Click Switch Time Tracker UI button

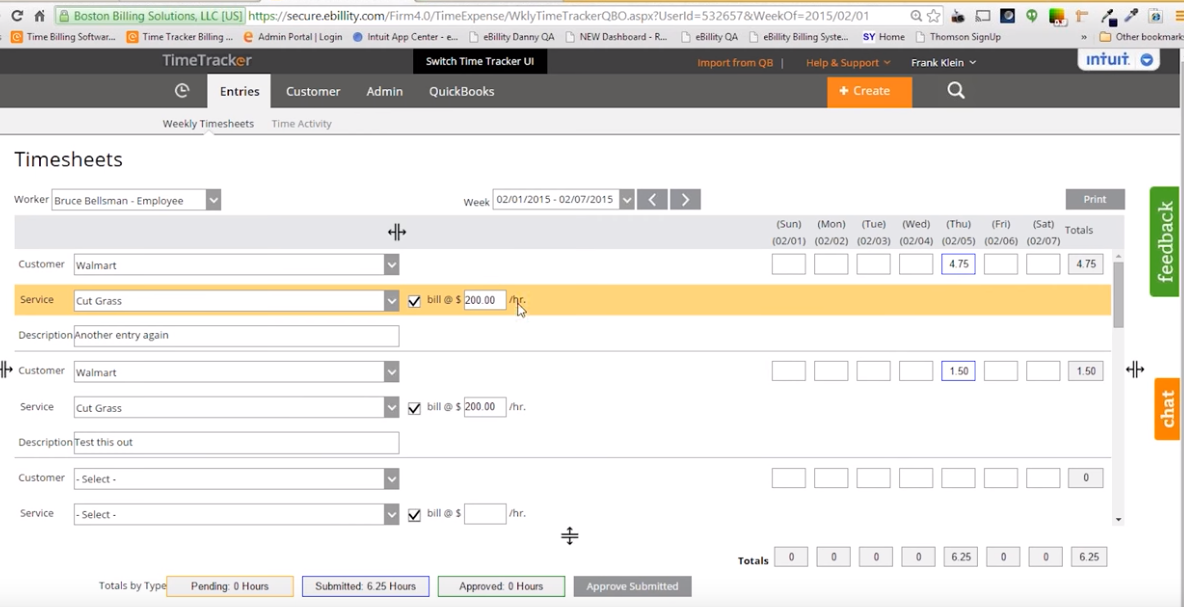pos(479,62)
